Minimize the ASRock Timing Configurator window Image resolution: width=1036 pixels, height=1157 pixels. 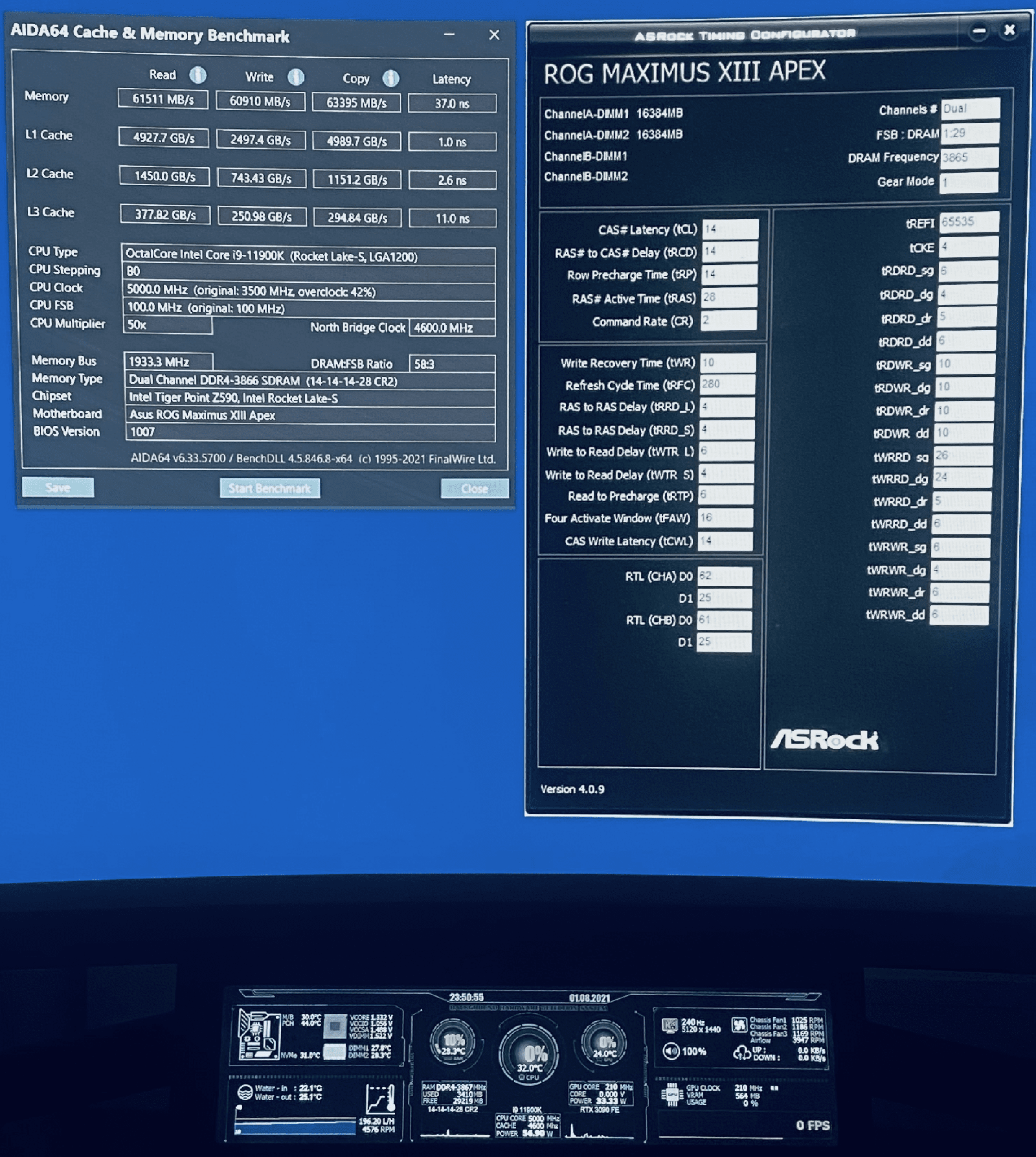click(x=979, y=30)
